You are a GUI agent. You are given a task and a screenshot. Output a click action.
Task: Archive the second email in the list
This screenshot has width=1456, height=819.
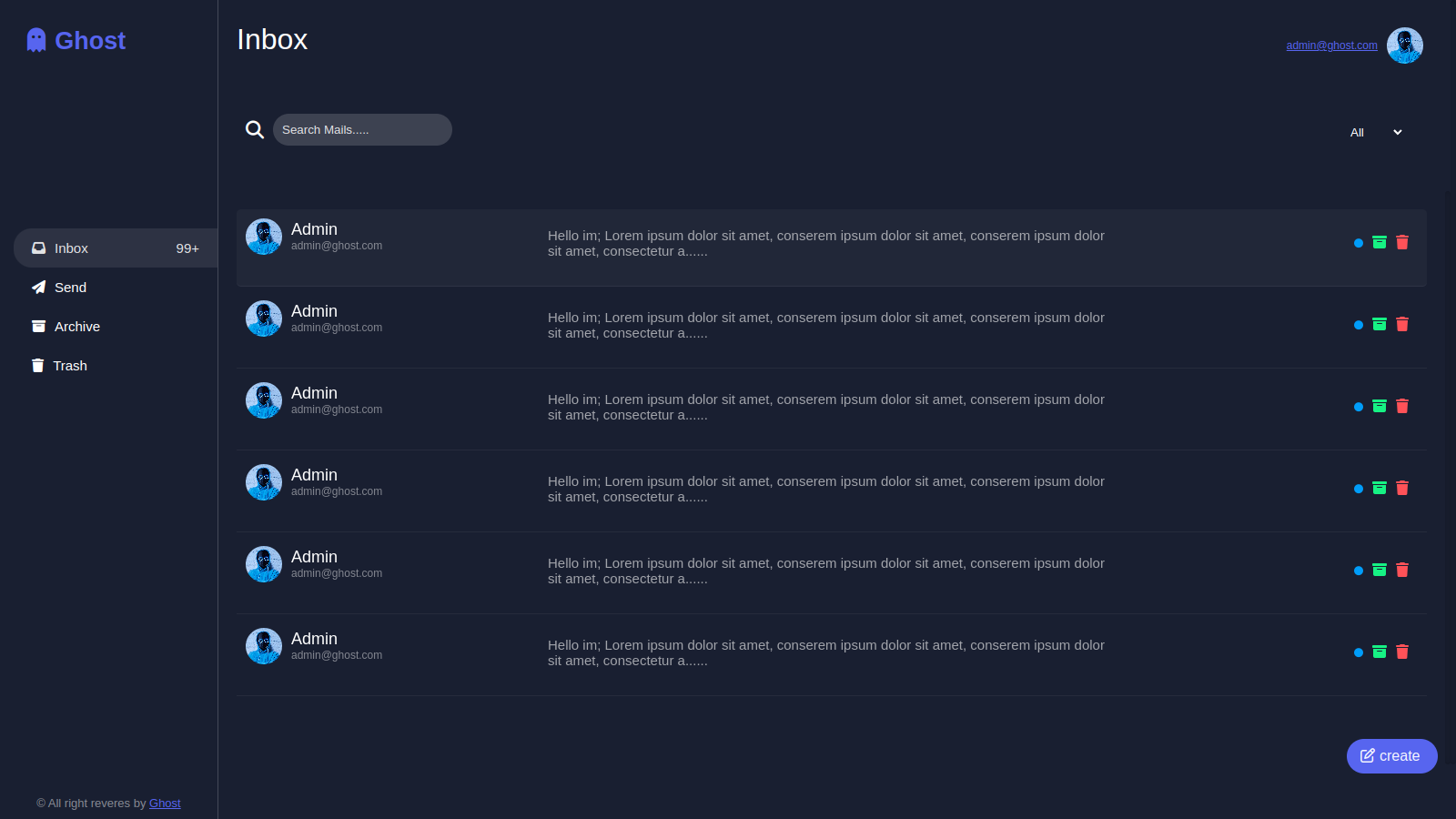click(1380, 324)
